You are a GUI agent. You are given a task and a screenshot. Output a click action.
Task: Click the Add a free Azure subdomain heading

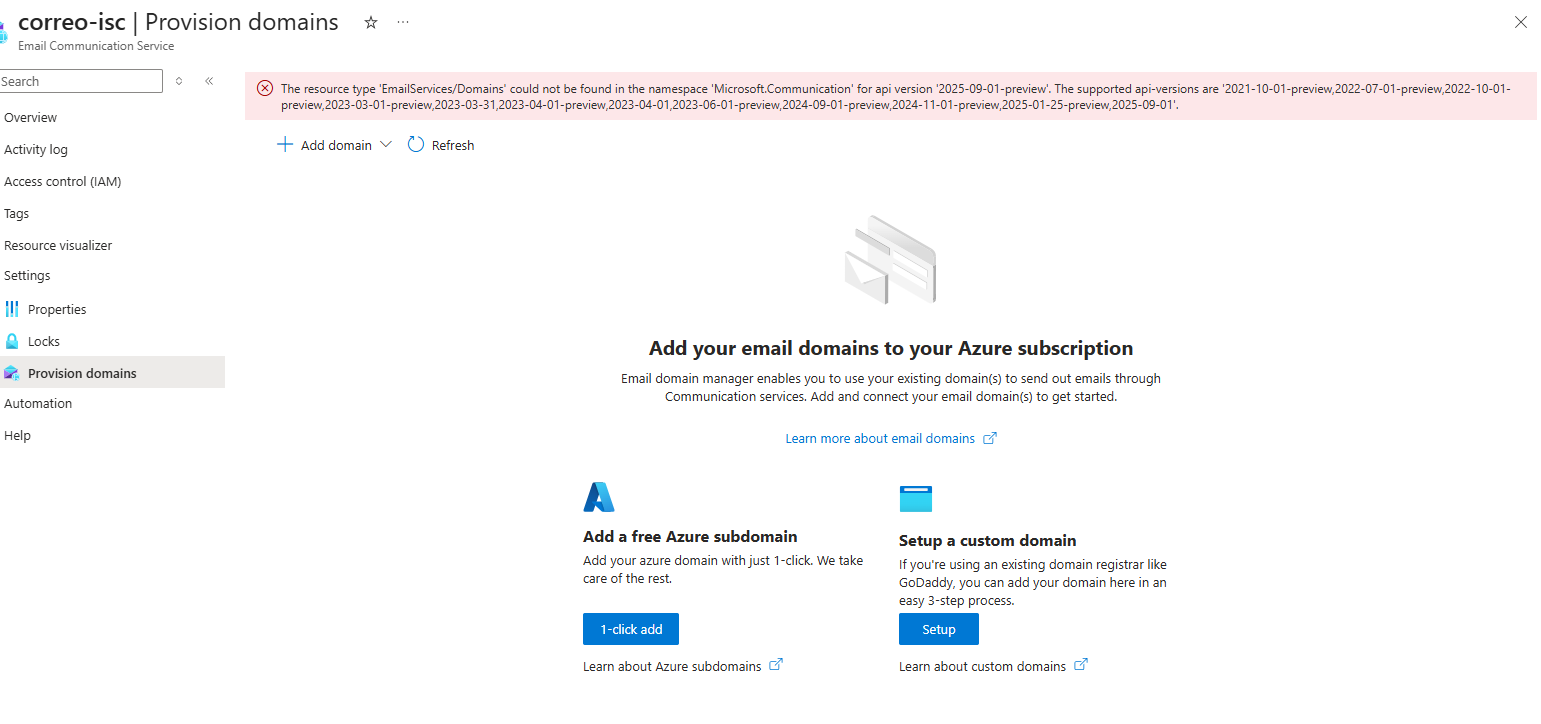pyautogui.click(x=690, y=537)
